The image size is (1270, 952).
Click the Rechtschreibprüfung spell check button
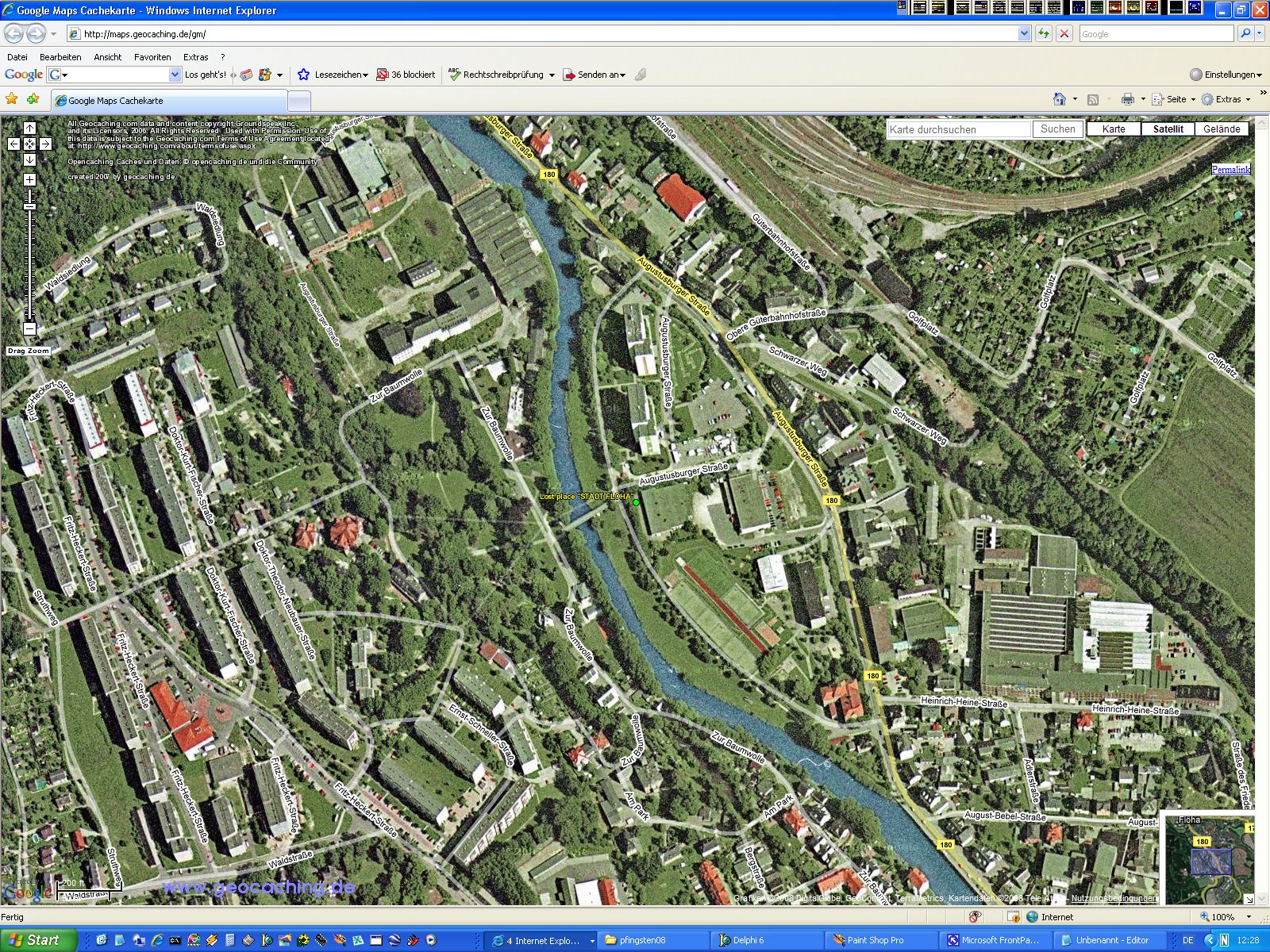coord(502,75)
